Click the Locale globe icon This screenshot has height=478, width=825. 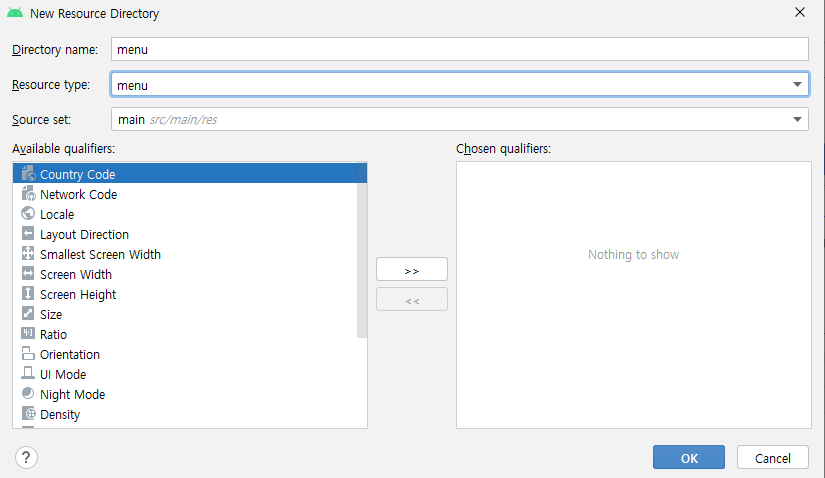pyautogui.click(x=28, y=213)
